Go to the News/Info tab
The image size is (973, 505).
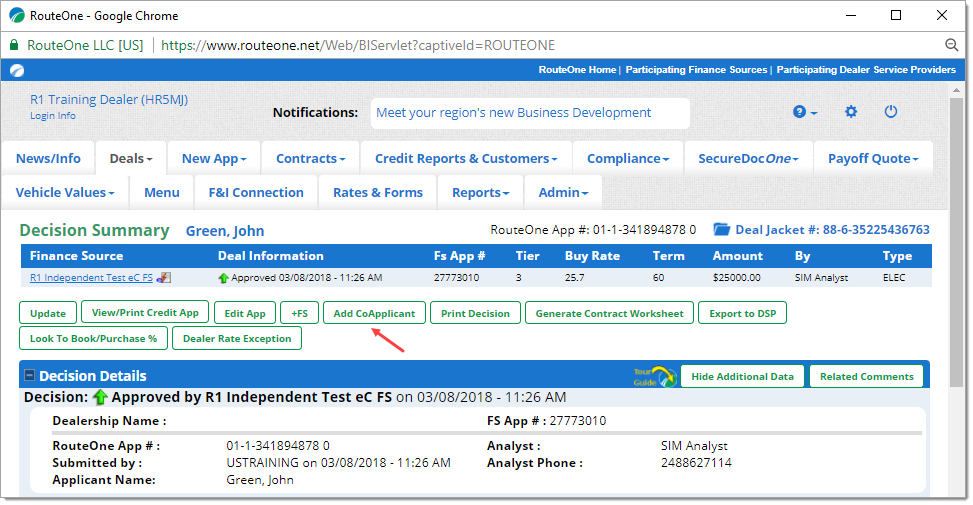point(48,158)
